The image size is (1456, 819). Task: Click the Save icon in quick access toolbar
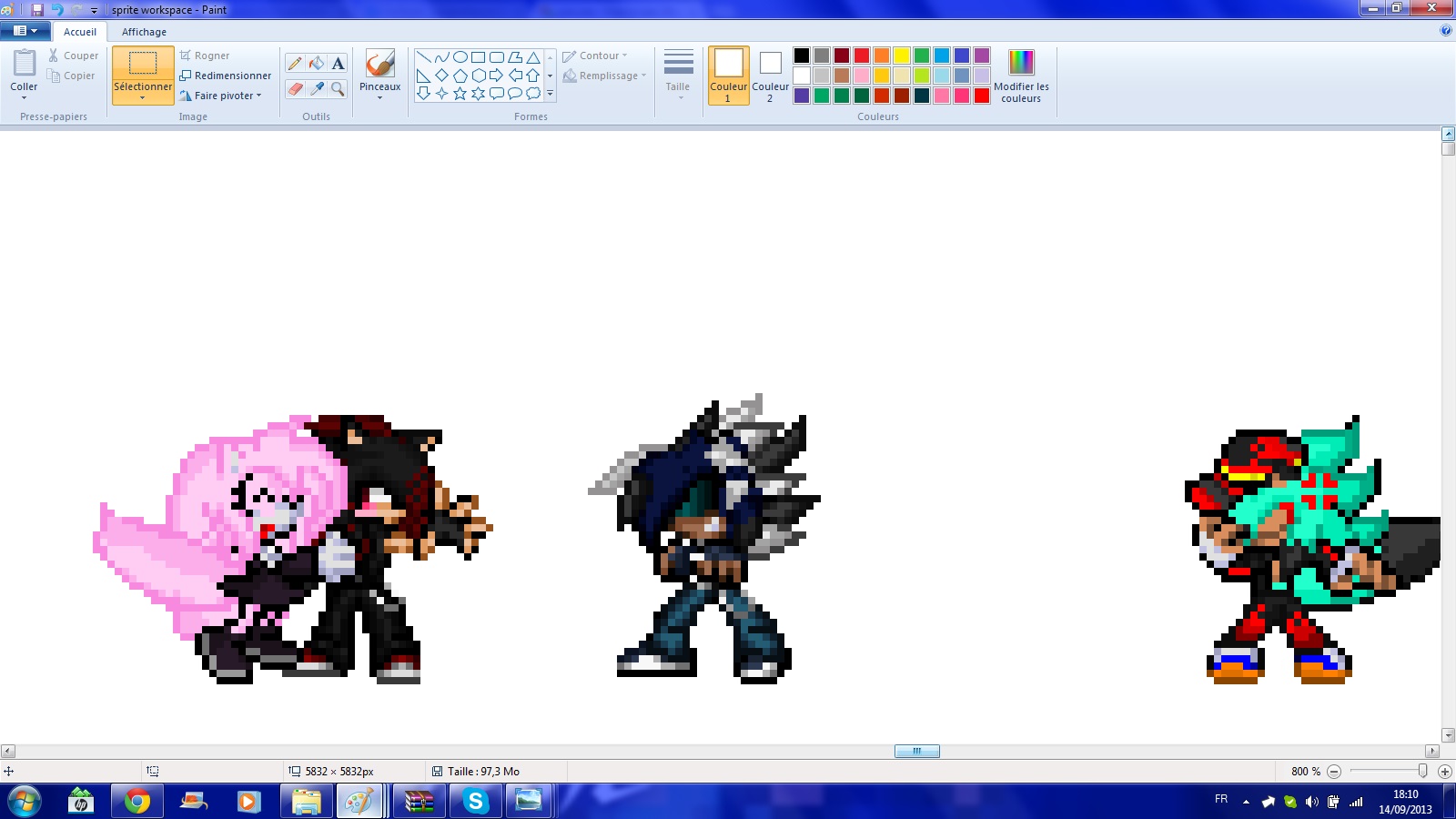[x=37, y=9]
